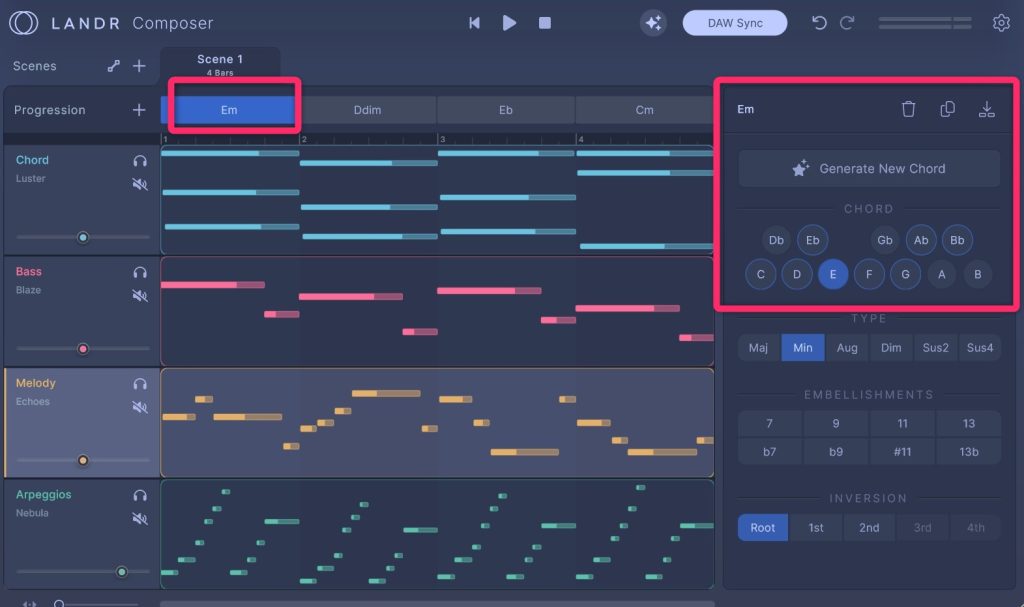Click Generate New Chord button

[x=869, y=169]
